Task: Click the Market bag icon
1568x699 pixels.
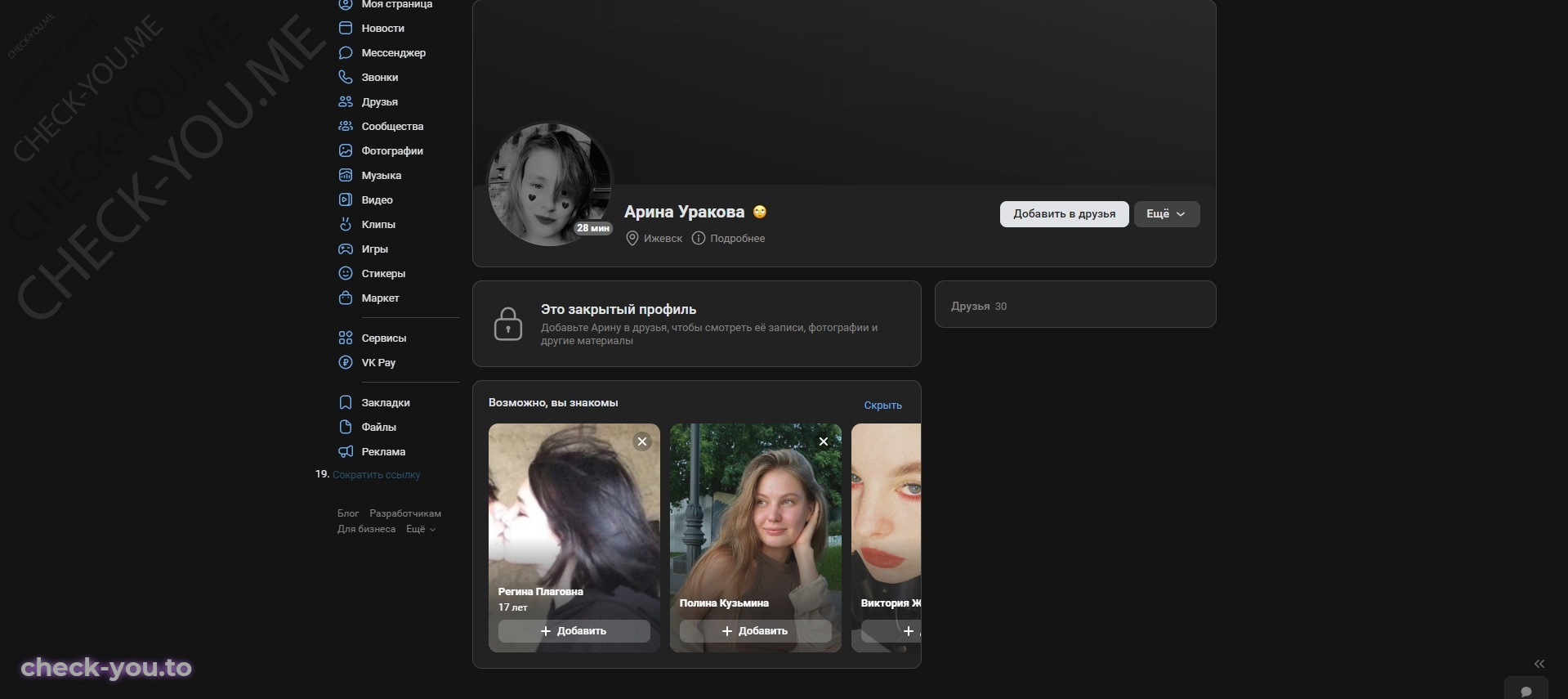Action: pyautogui.click(x=346, y=298)
